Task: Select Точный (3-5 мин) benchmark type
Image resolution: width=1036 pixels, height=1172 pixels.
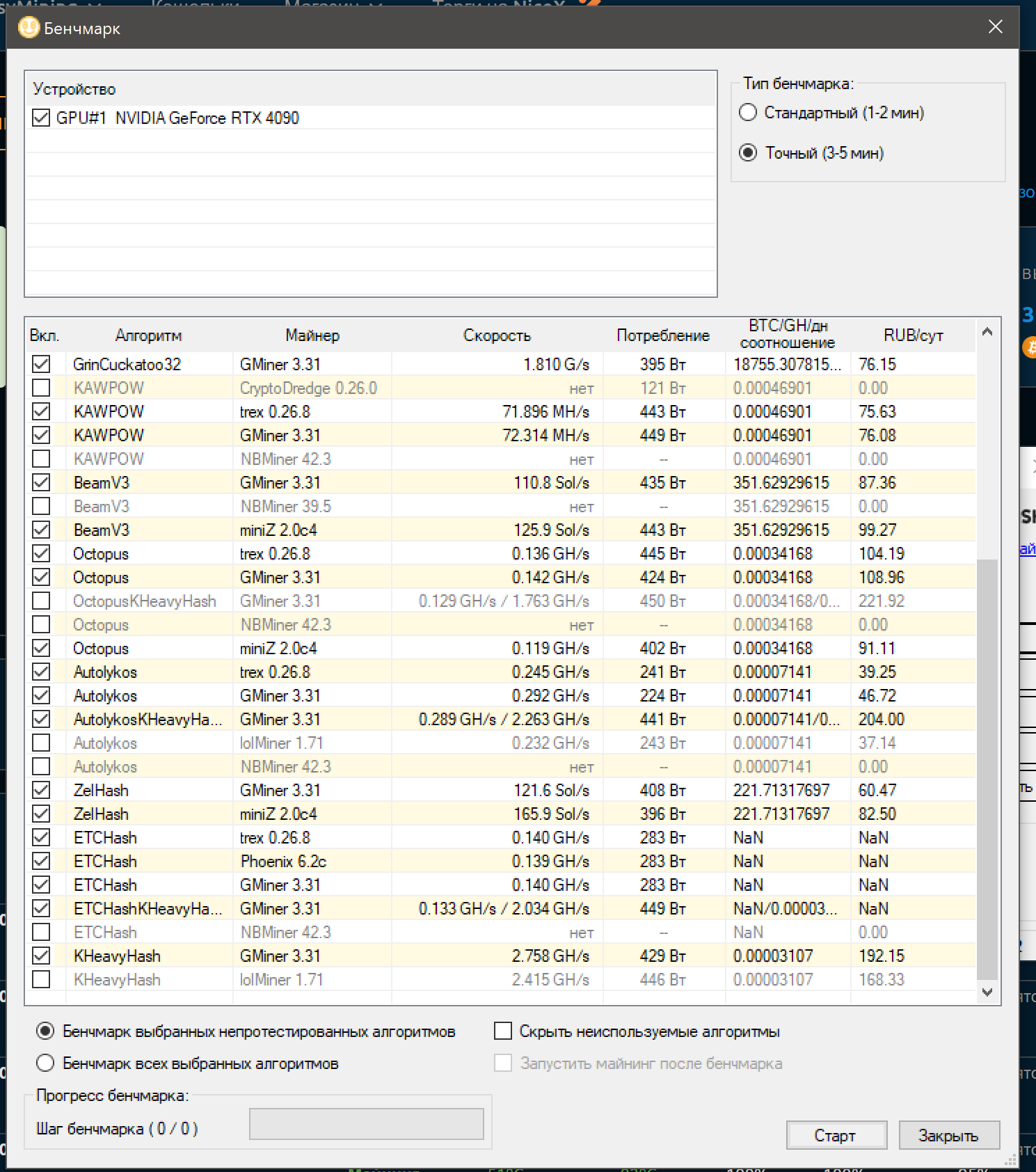Action: (748, 152)
